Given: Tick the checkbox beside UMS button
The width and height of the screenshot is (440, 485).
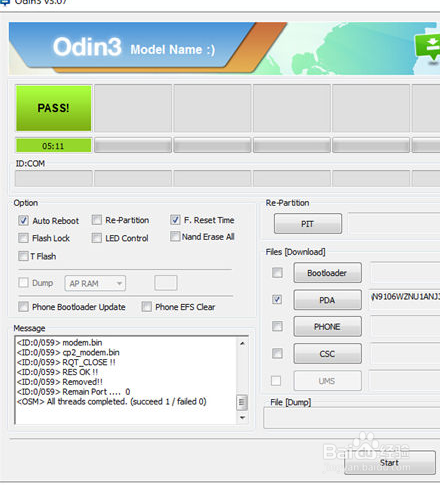Looking at the screenshot, I should (x=276, y=380).
